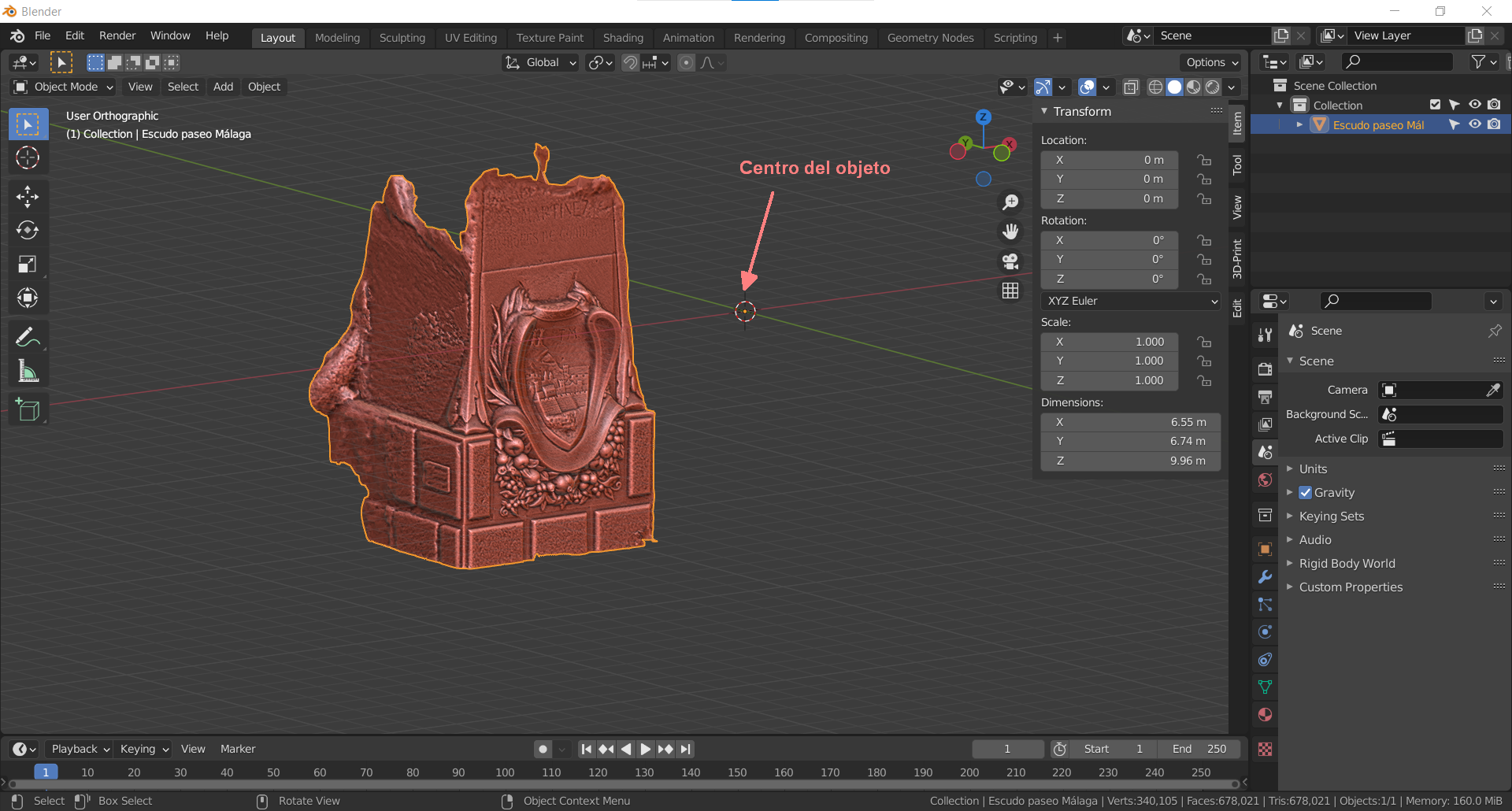Viewport: 1512px width, 811px height.
Task: Open Render properties tab
Action: point(1266,368)
